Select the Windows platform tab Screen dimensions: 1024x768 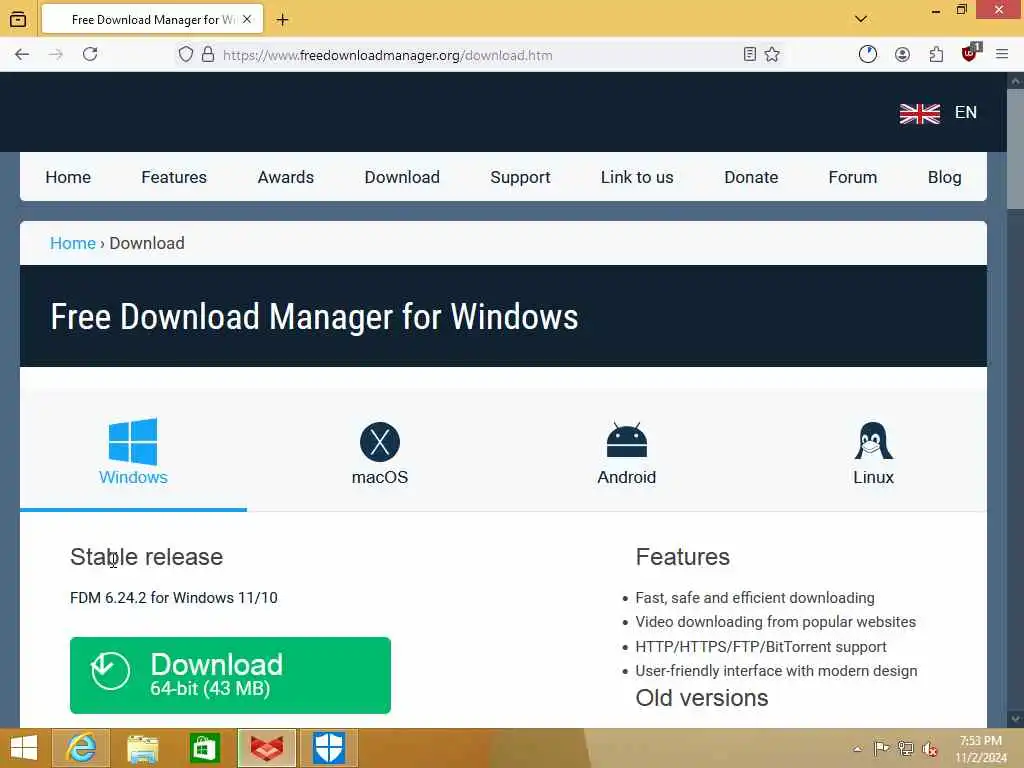[x=133, y=451]
